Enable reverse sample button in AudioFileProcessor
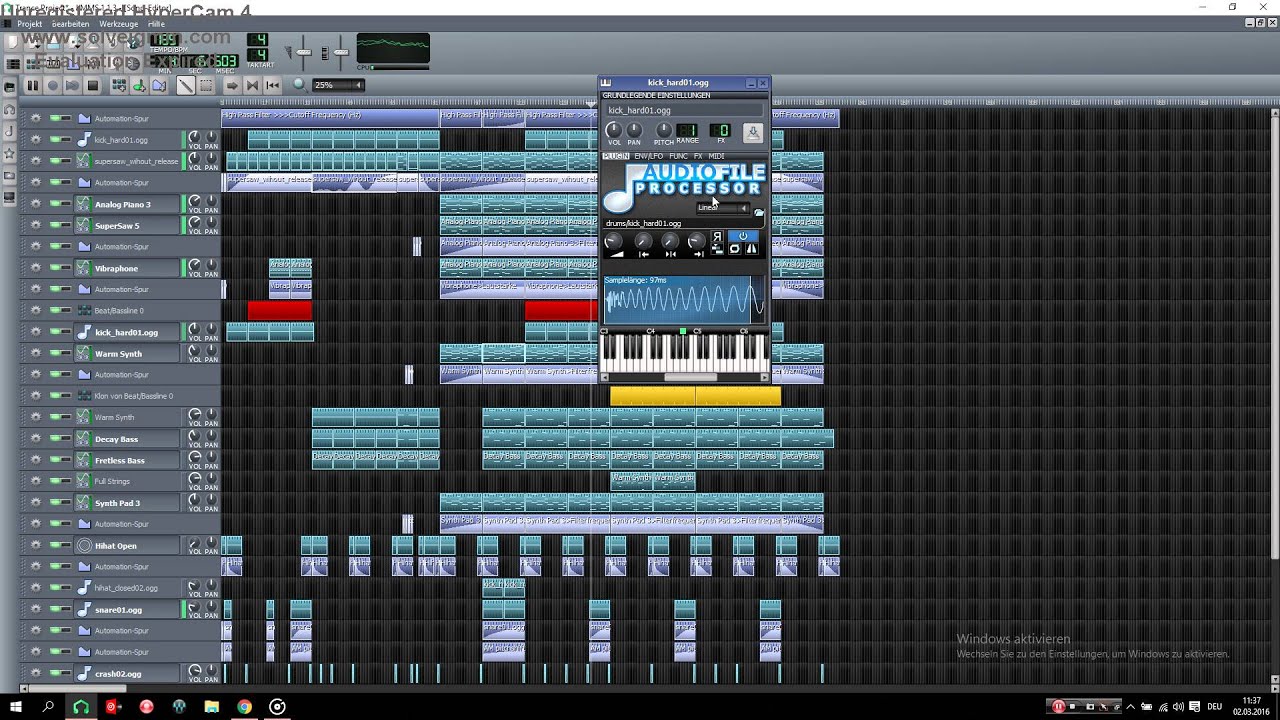1280x720 pixels. pyautogui.click(x=717, y=237)
